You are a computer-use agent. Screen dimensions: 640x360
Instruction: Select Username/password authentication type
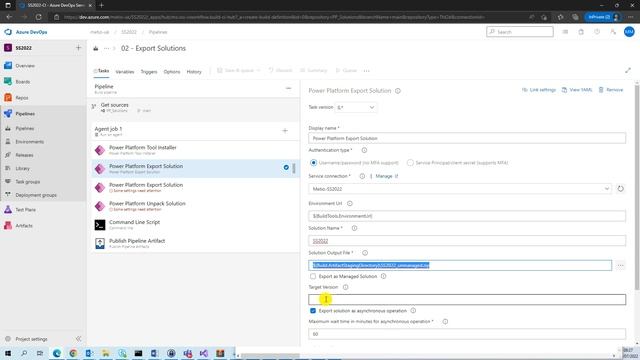(313, 163)
